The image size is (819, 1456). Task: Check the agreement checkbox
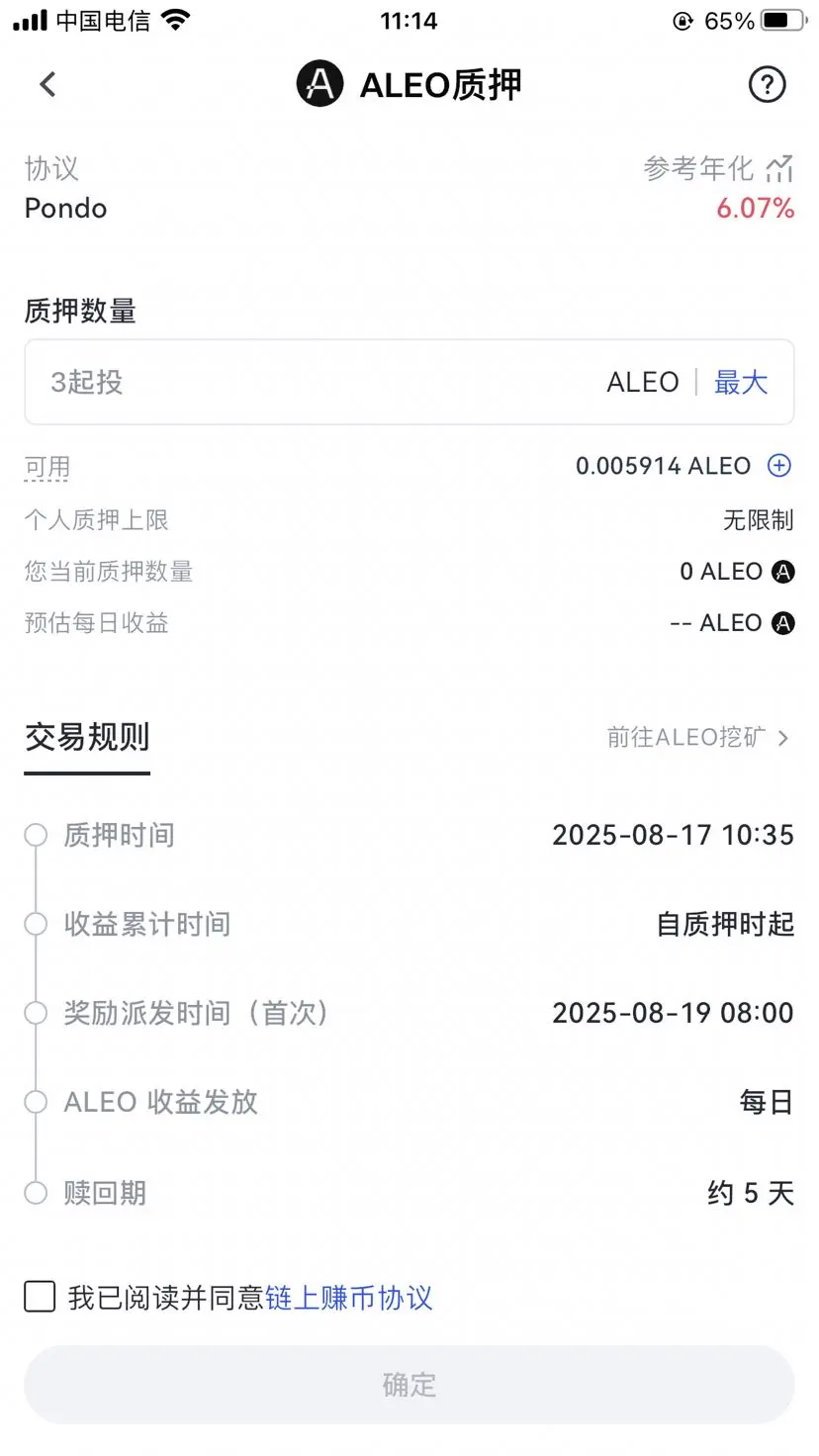pyautogui.click(x=40, y=1297)
